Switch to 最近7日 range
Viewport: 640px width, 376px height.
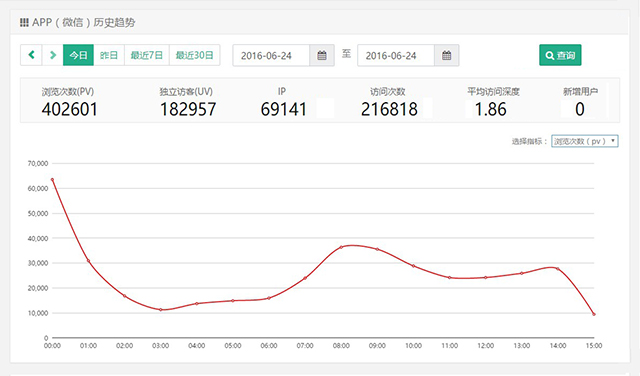tap(147, 55)
